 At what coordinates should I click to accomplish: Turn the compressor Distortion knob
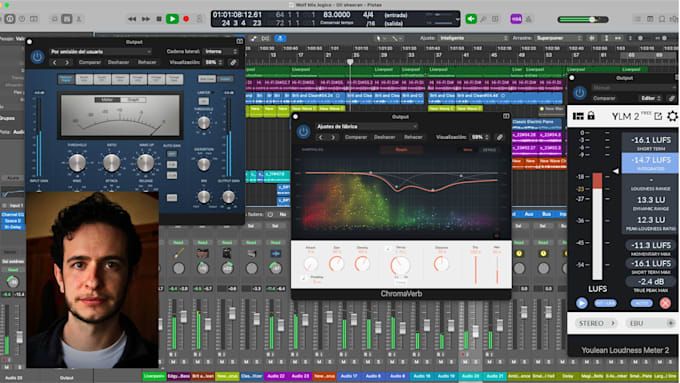pyautogui.click(x=203, y=164)
